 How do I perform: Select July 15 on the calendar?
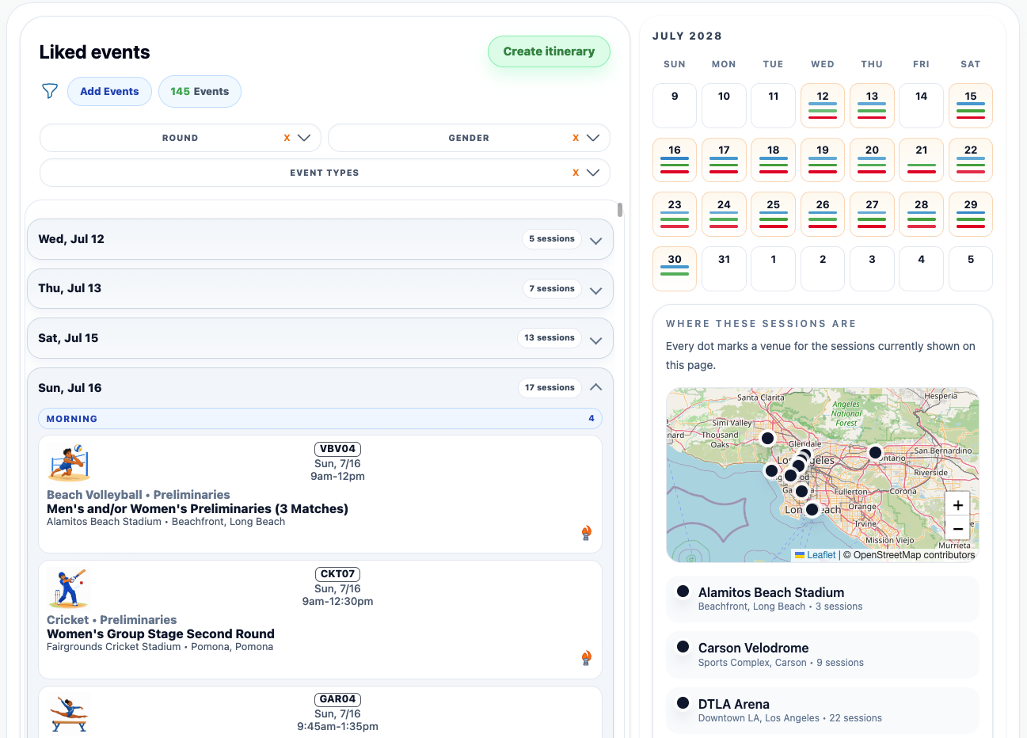(971, 105)
